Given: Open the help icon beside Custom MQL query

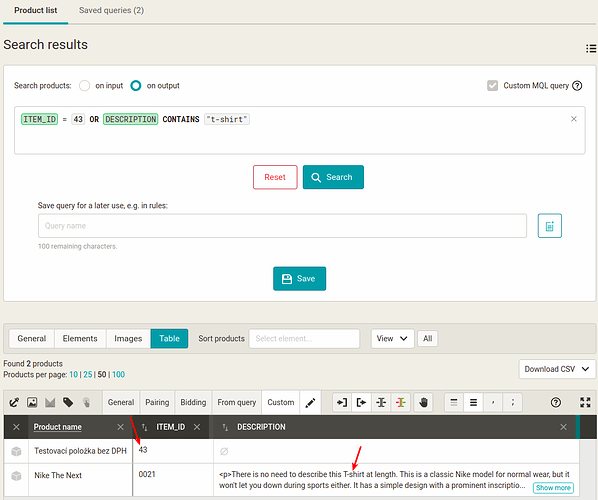Looking at the screenshot, I should tap(577, 86).
